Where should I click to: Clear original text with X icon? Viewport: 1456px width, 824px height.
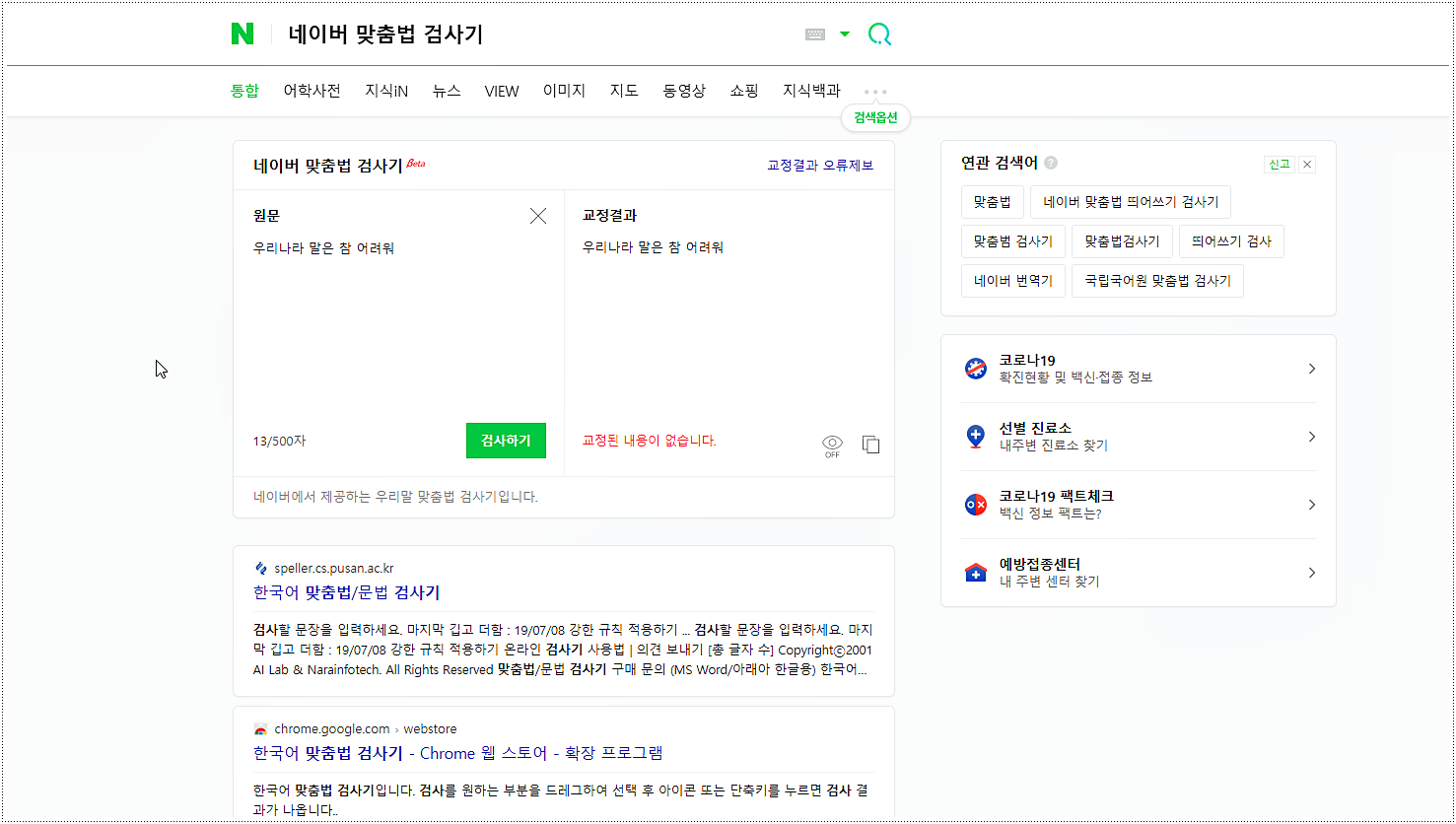tap(538, 216)
